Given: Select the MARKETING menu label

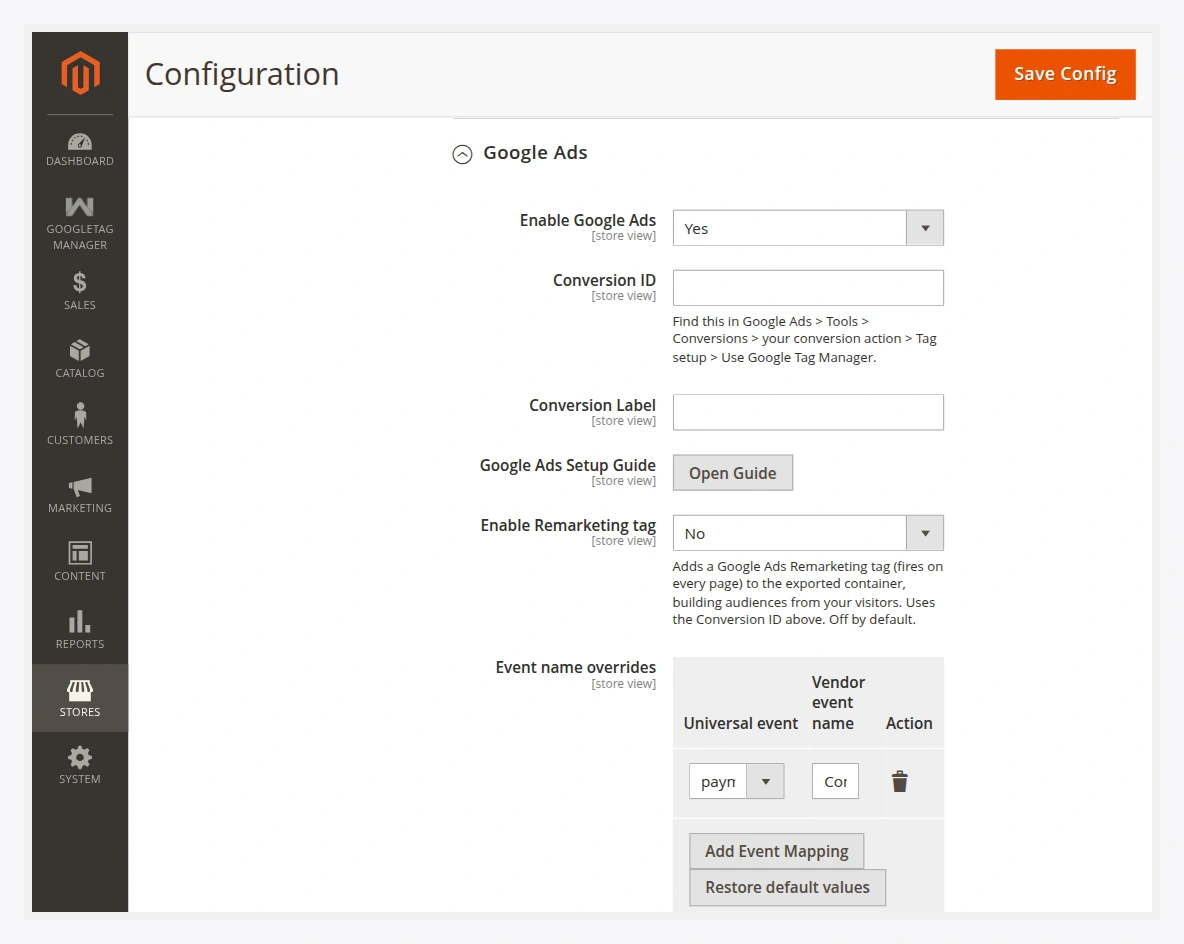Looking at the screenshot, I should [x=80, y=508].
